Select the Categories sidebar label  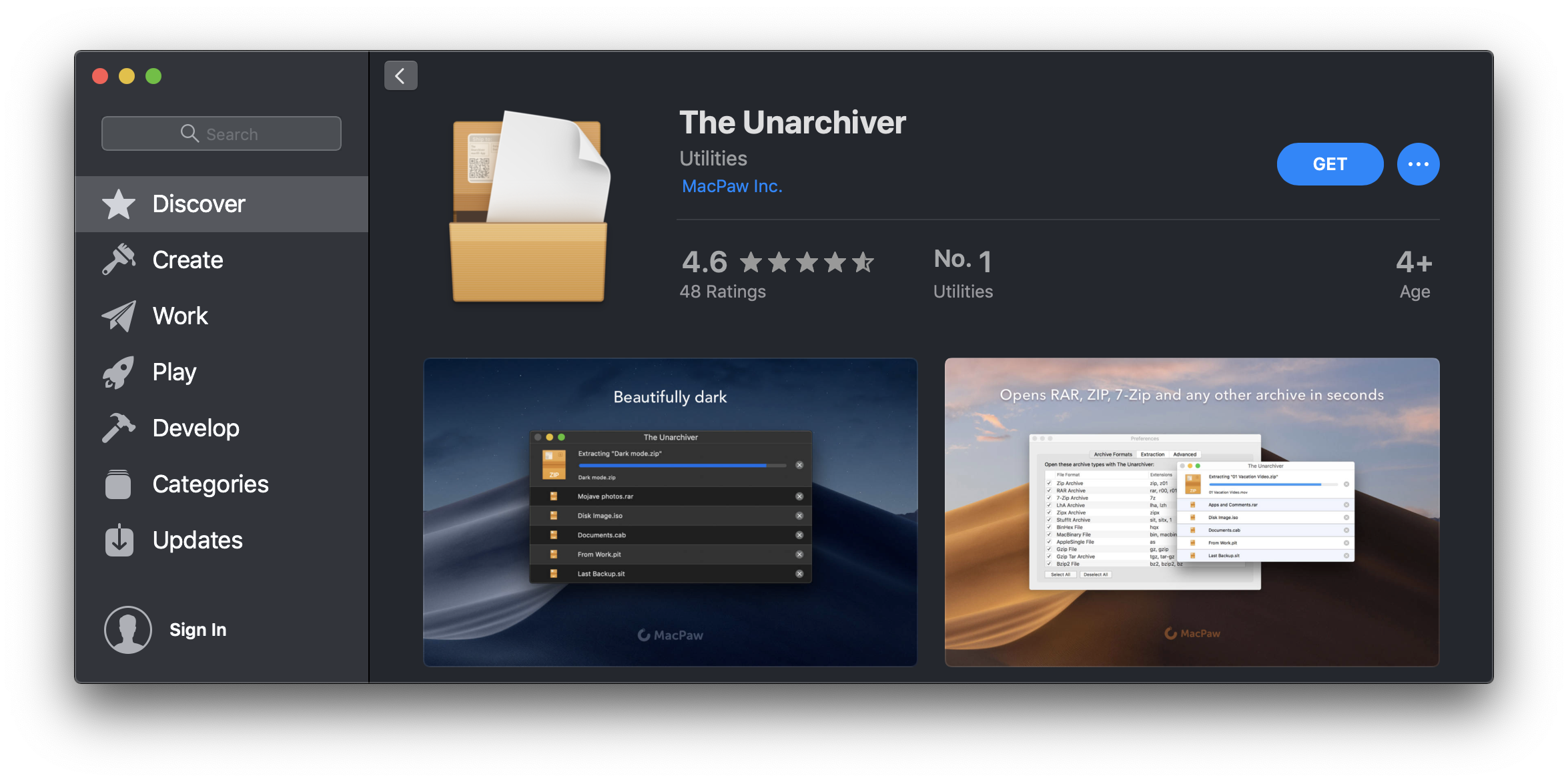(210, 484)
